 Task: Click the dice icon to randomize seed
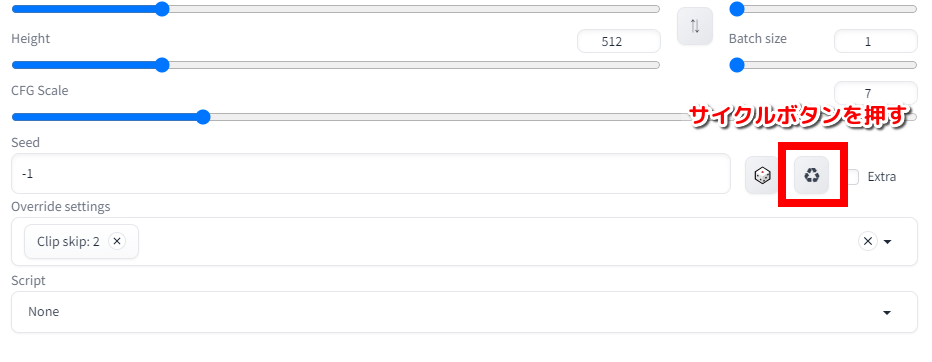(x=762, y=175)
